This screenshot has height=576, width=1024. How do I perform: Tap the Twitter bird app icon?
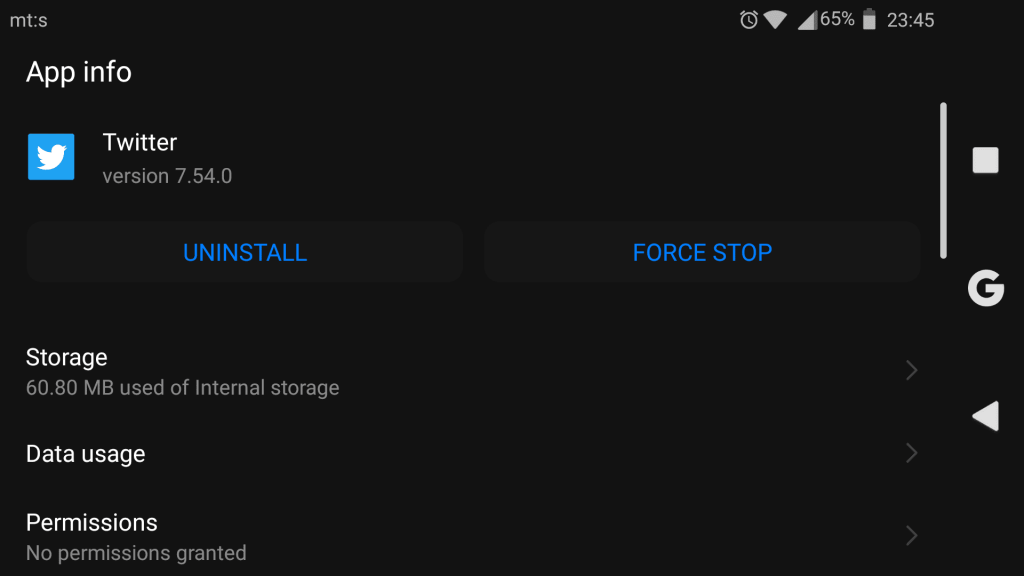tap(51, 157)
